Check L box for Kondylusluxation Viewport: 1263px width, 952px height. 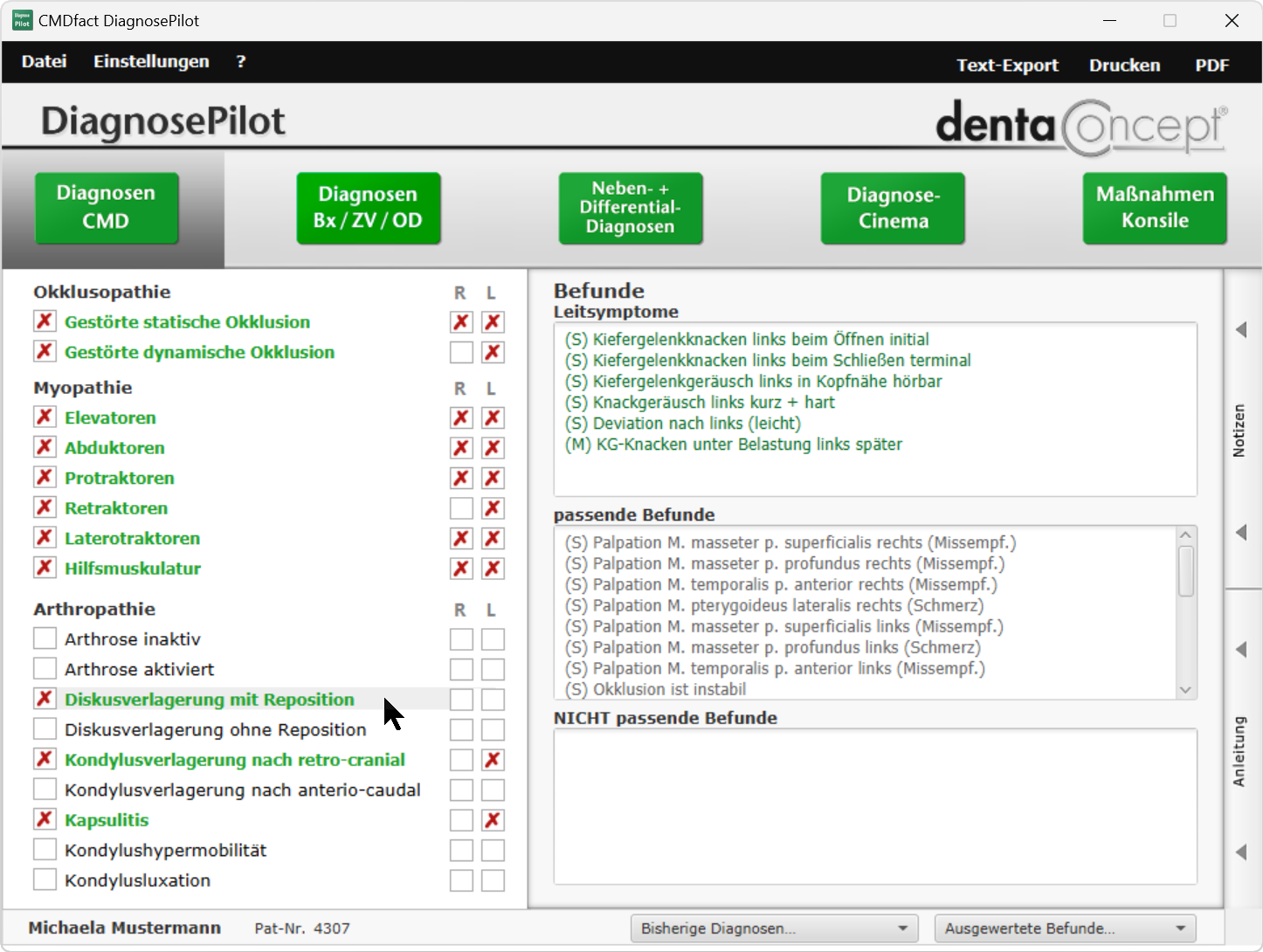point(493,880)
